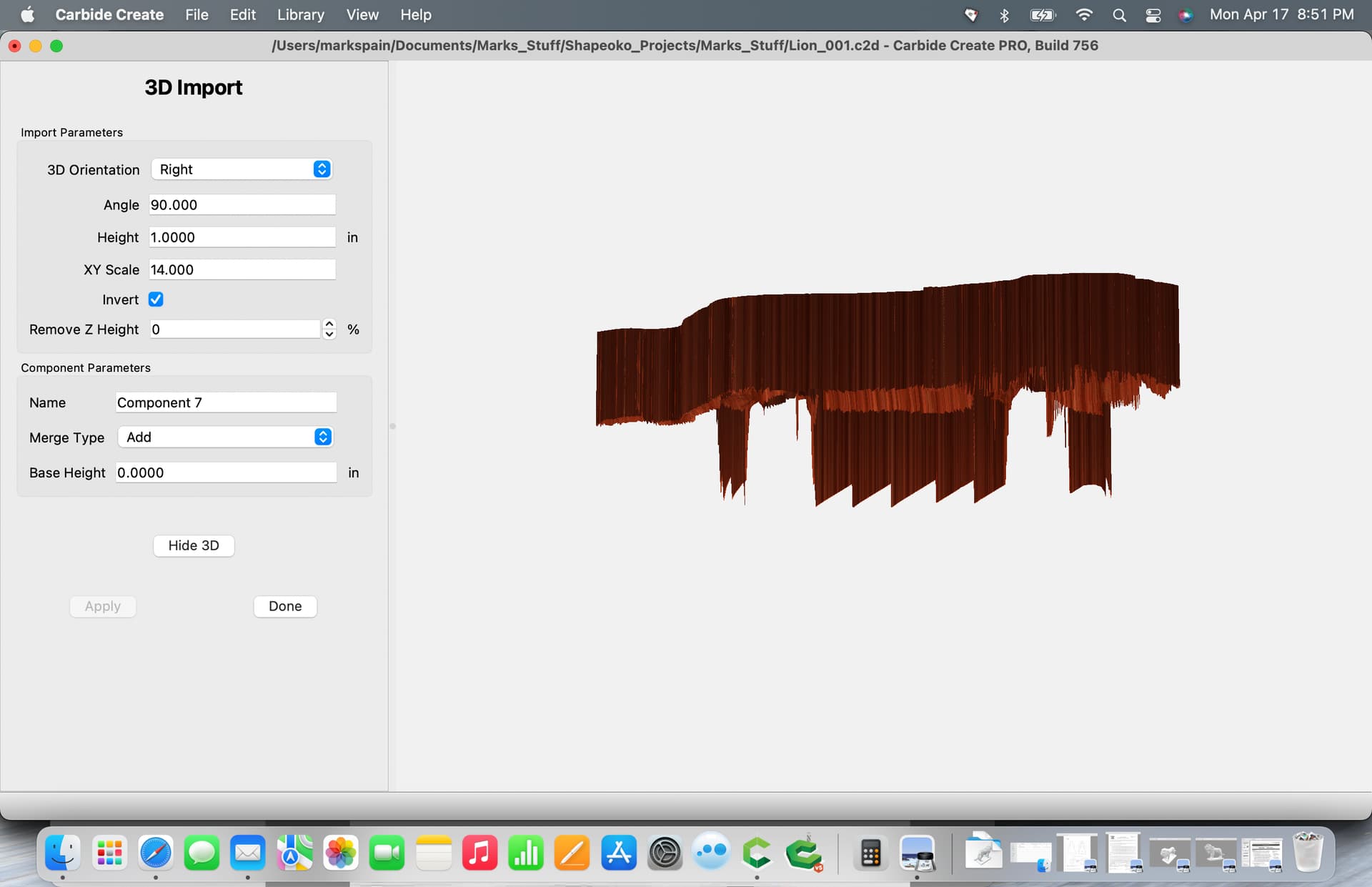Open the Edit menu

243,14
